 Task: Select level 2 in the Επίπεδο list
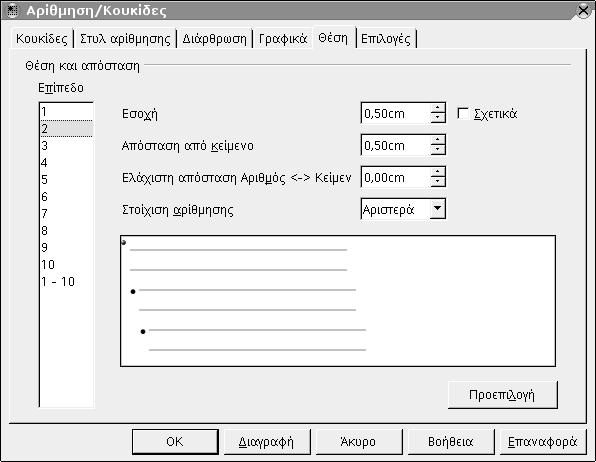(x=66, y=129)
